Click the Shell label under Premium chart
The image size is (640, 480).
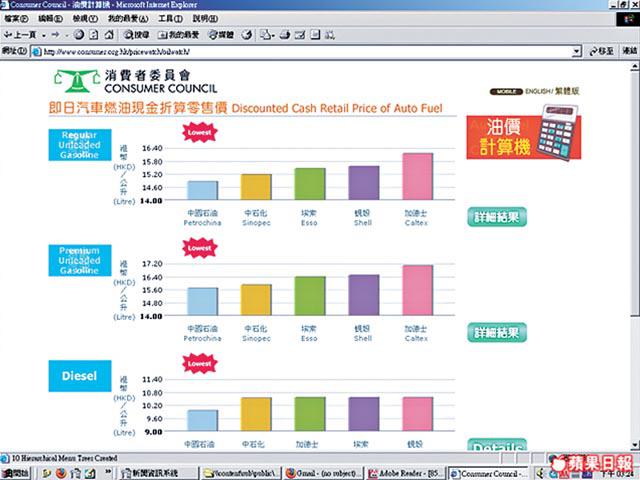363,333
